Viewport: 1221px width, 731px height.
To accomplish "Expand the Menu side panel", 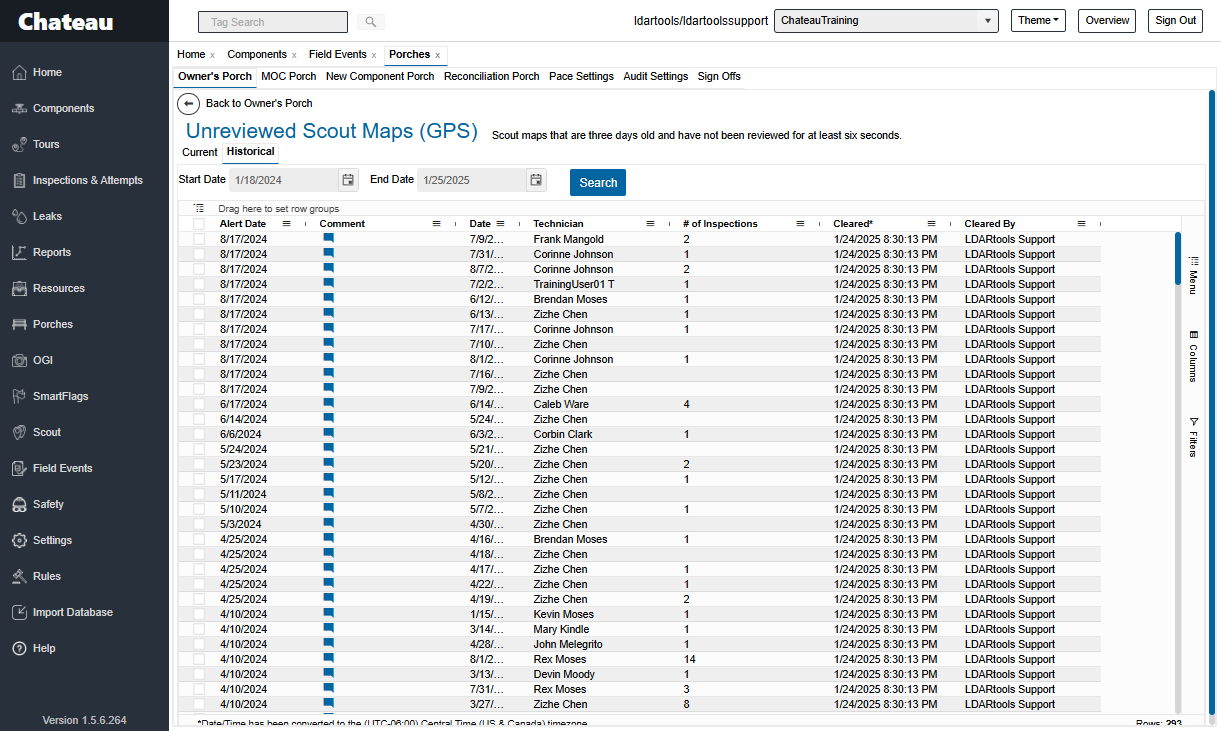I will (1193, 275).
